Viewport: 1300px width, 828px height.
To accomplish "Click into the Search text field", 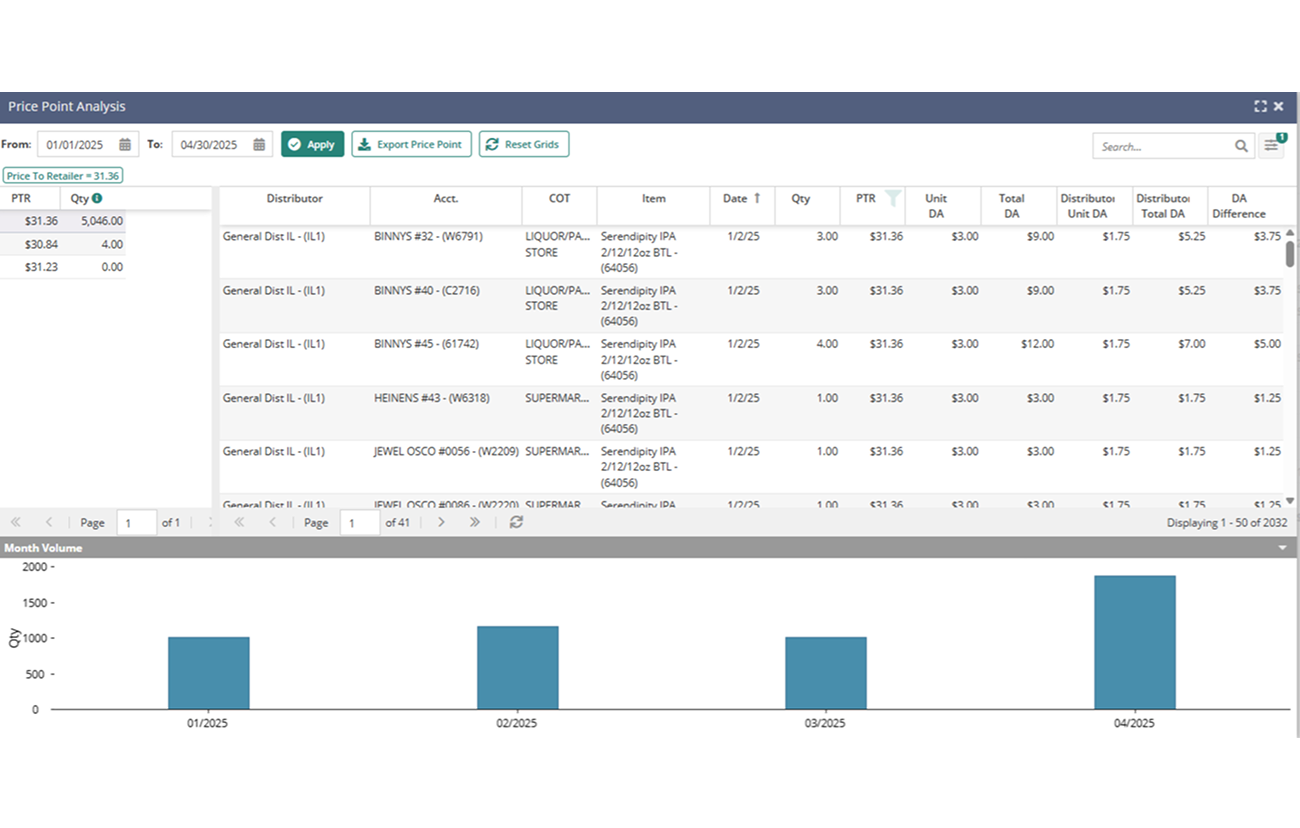I will (x=1163, y=146).
